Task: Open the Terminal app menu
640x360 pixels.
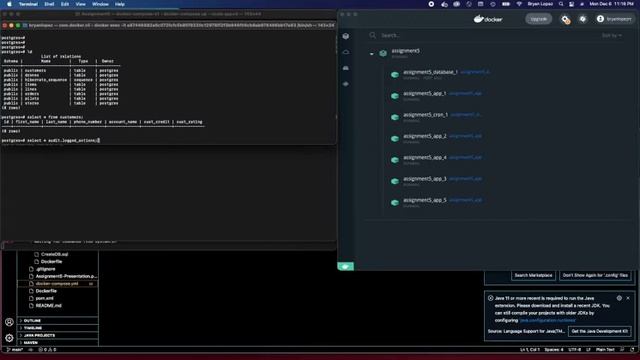Action: coord(28,4)
